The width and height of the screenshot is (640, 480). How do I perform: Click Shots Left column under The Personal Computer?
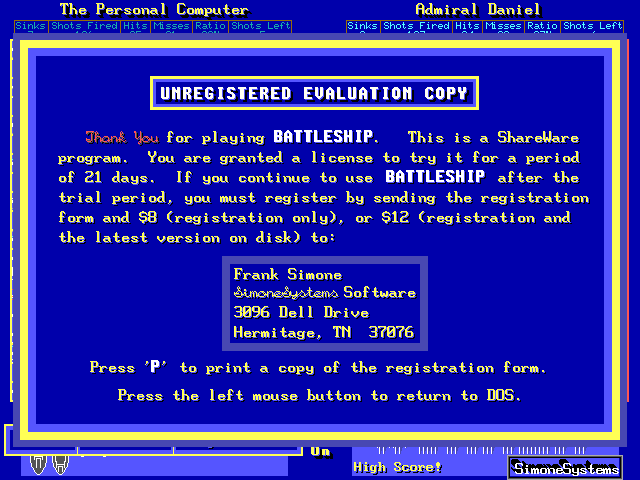point(260,27)
